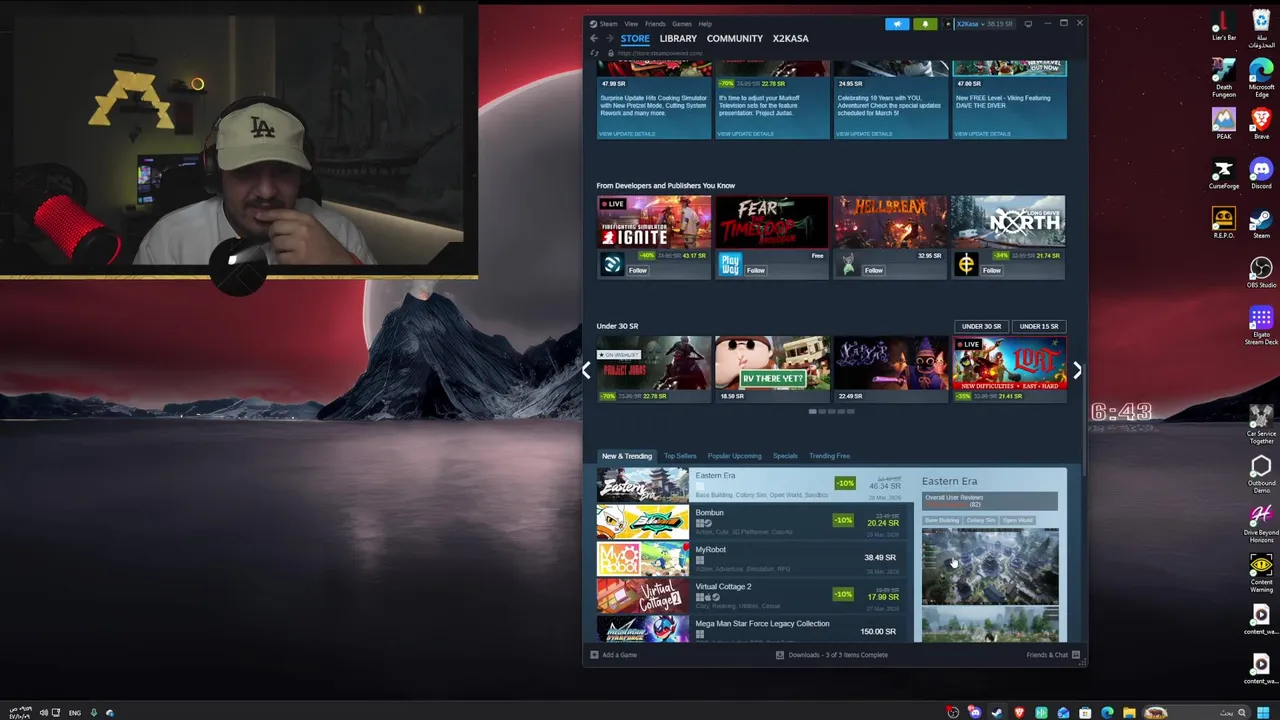Open the Steam menu
This screenshot has height=720, width=1280.
click(608, 24)
